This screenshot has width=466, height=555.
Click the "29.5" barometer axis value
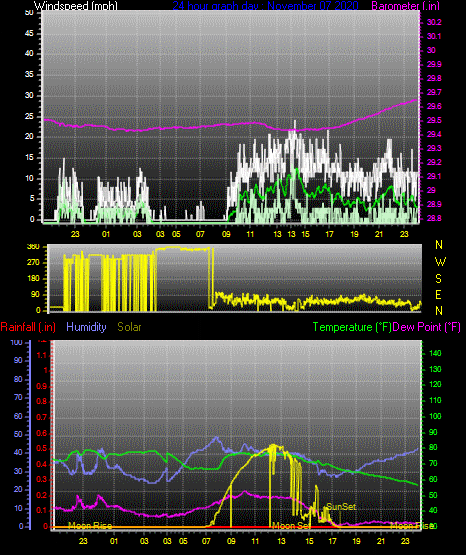pyautogui.click(x=434, y=120)
